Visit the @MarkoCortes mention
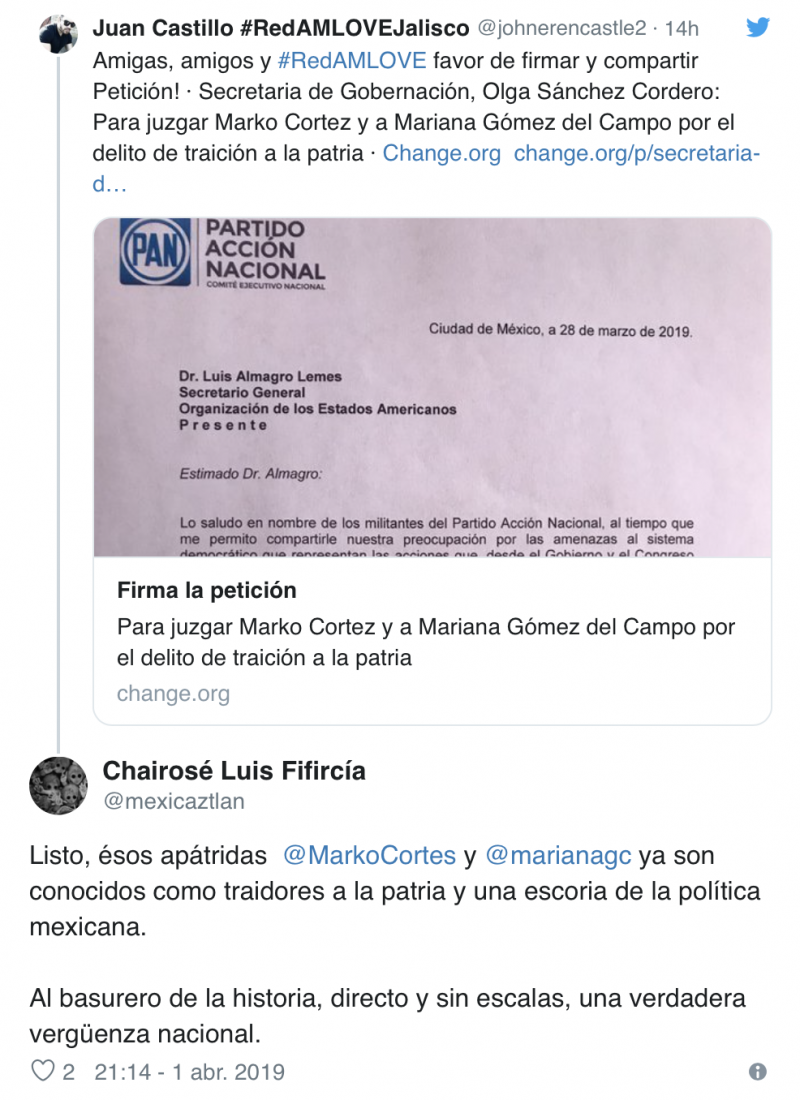This screenshot has height=1100, width=800. [x=368, y=856]
